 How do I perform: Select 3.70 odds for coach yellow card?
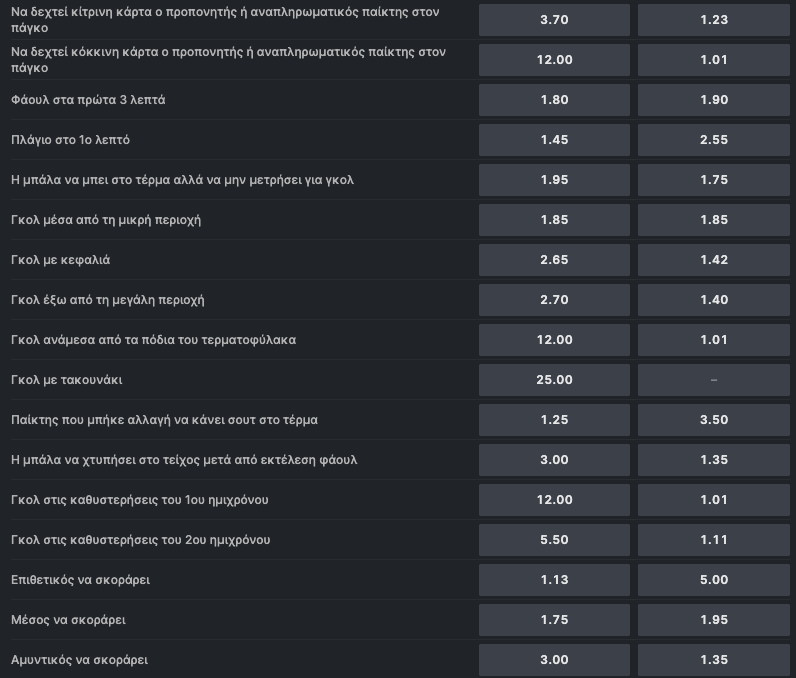(x=554, y=20)
